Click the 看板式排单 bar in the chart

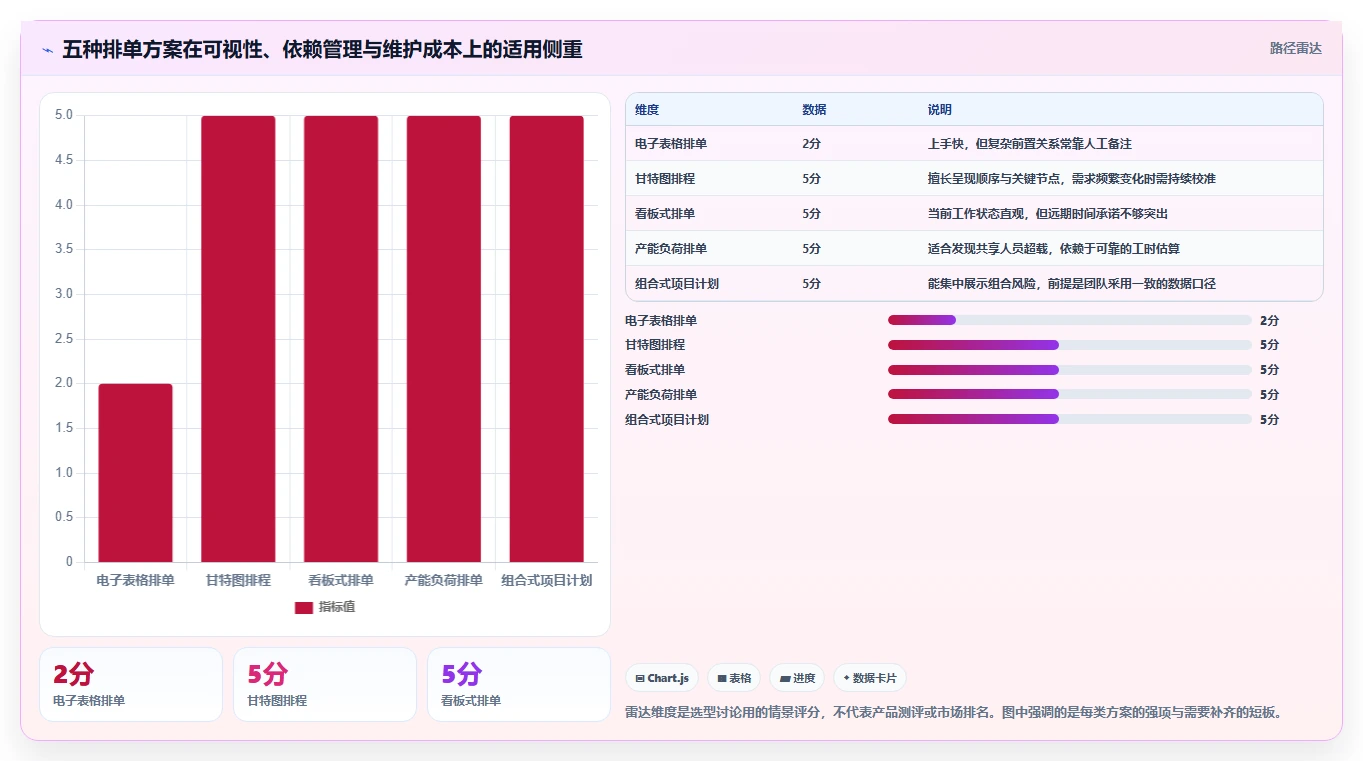[341, 339]
